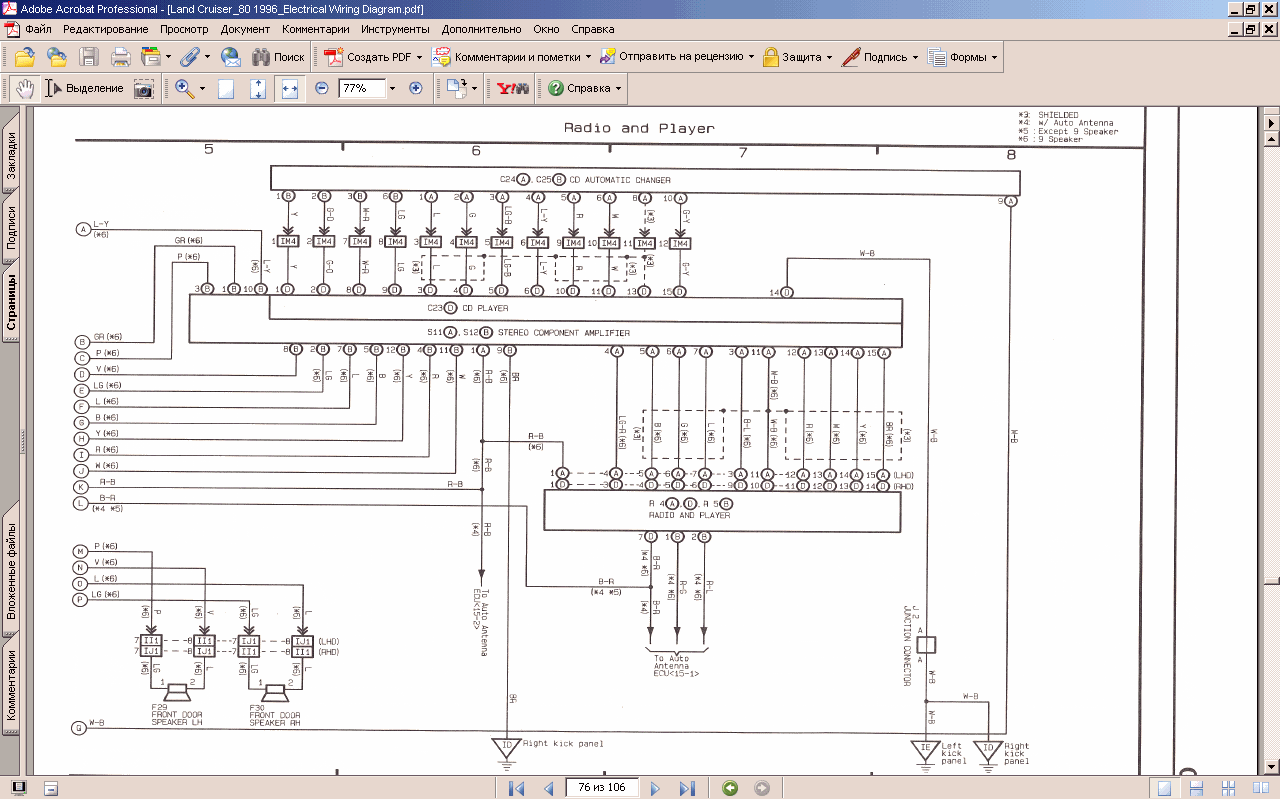Screen dimensions: 1280x800
Task: Go to the next page
Action: tap(655, 788)
